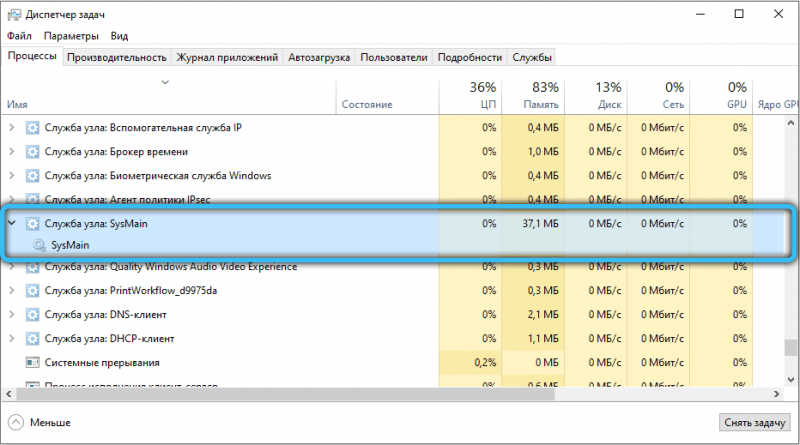Viewport: 800px width, 445px height.
Task: Expand the PrintWorkflow_d9975da row
Action: 12,290
